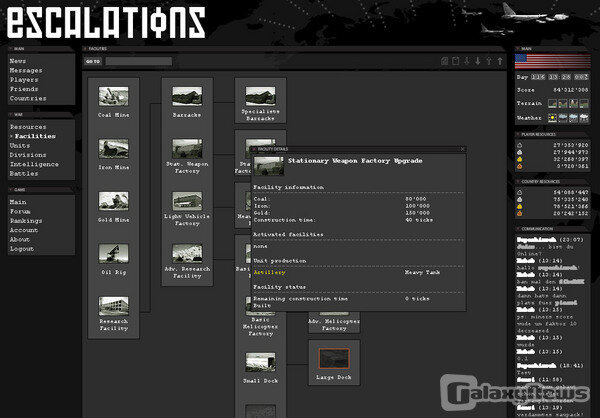Click the Adv. Helicopter Factory label

(x=334, y=325)
